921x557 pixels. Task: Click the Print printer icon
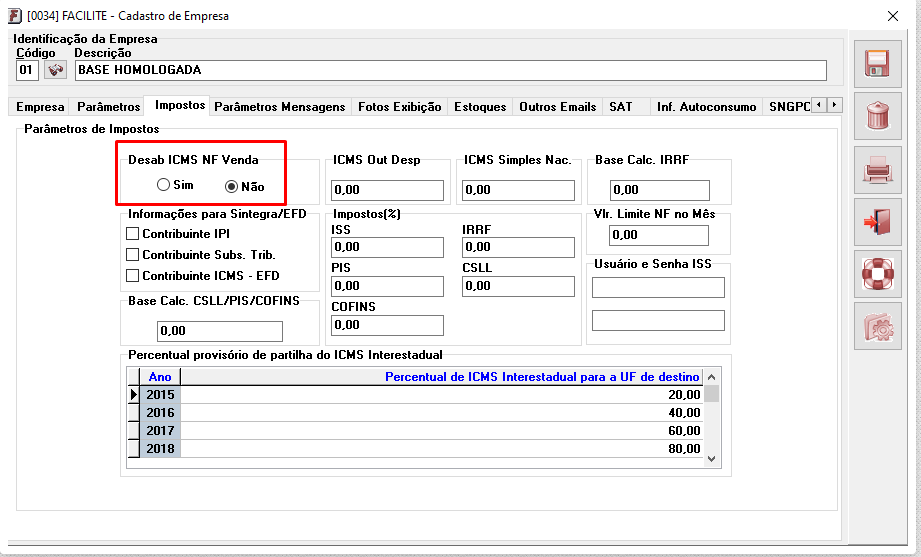(x=878, y=170)
